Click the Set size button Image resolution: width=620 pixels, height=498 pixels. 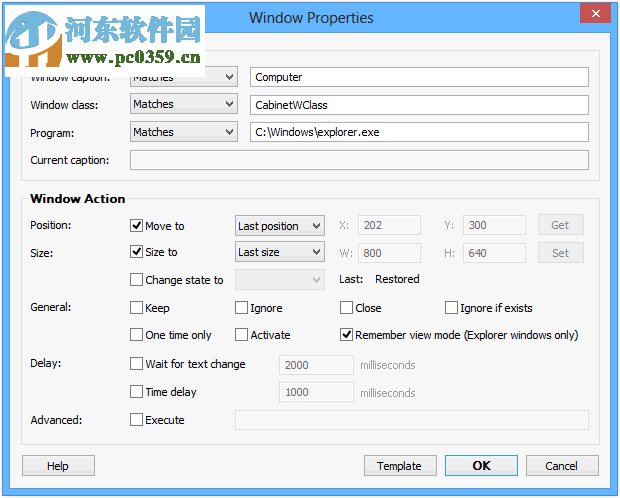tap(561, 253)
